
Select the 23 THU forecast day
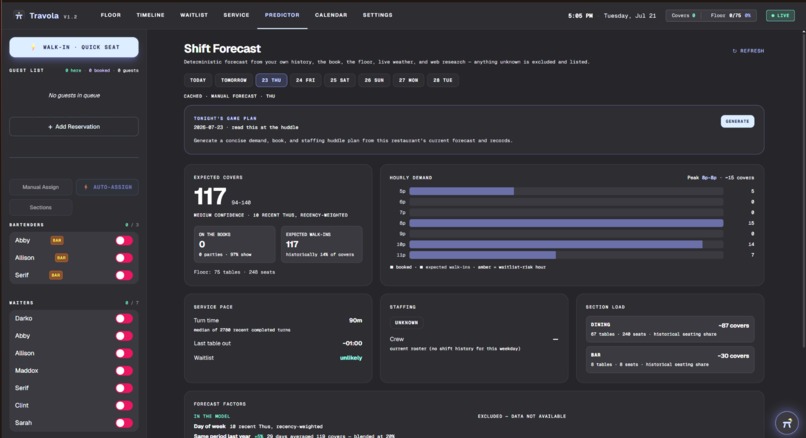(271, 80)
